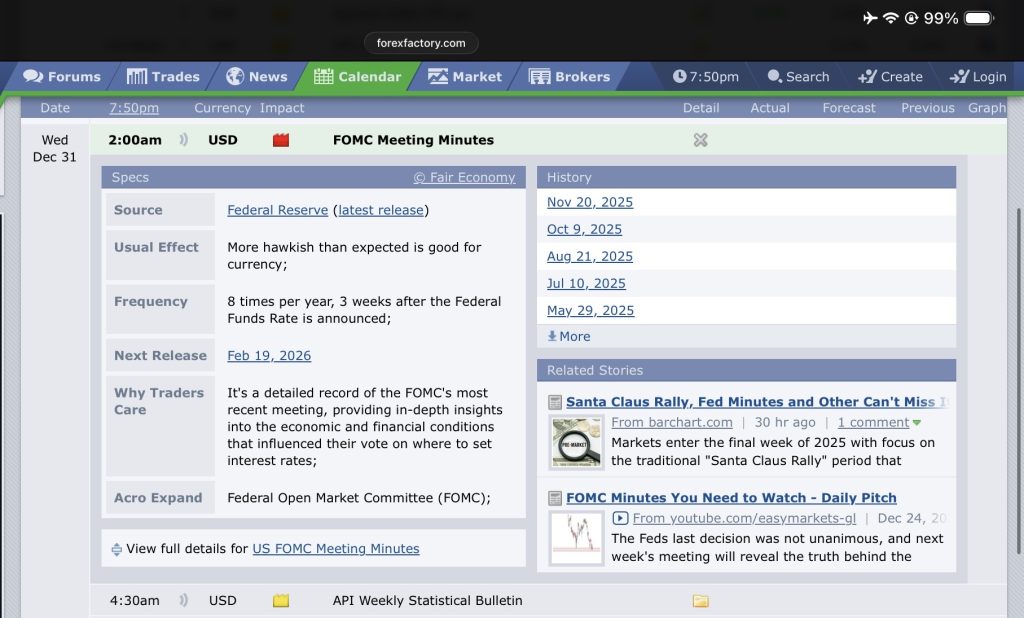Expand More history dates

tap(569, 336)
